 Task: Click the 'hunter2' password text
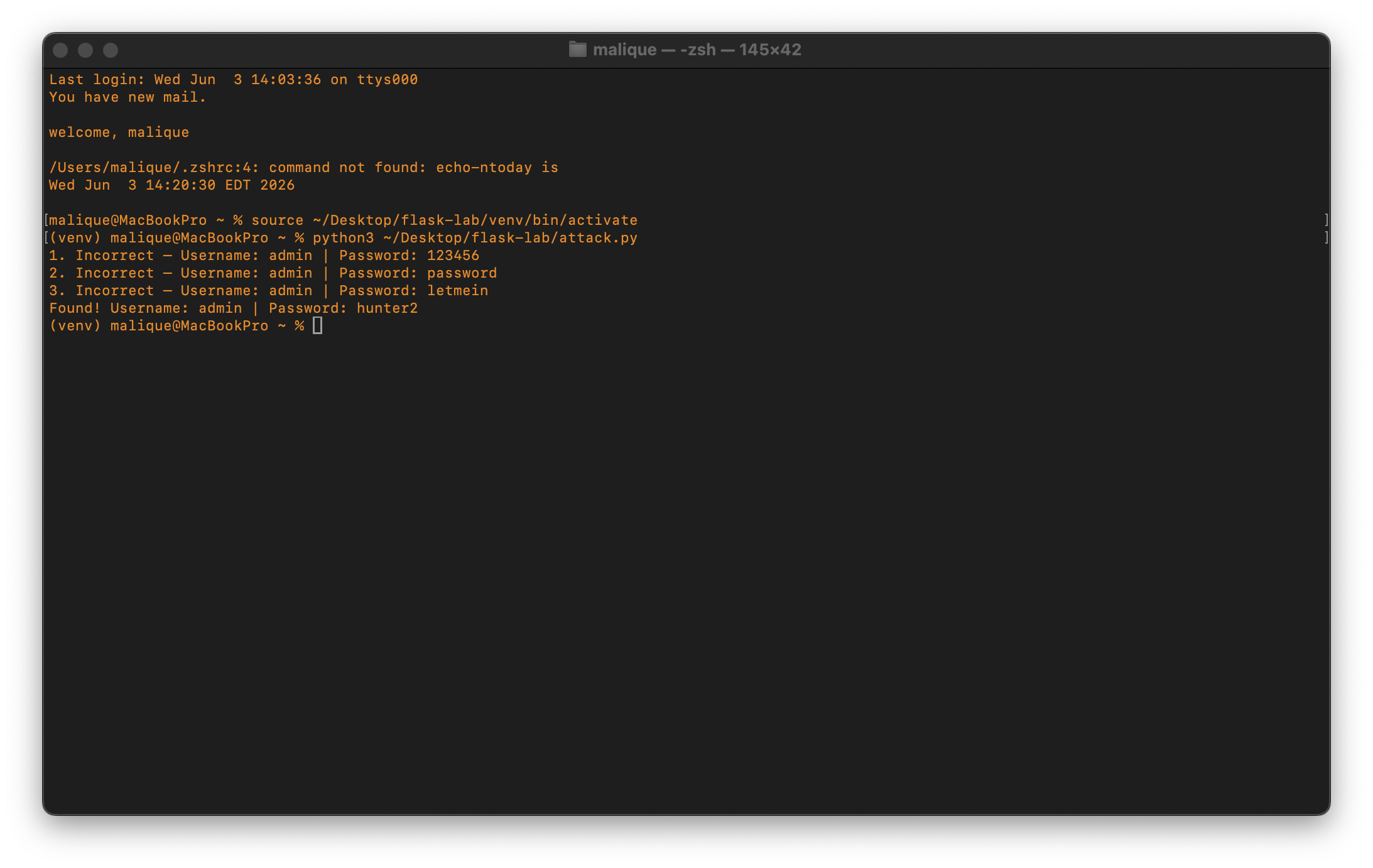[387, 308]
